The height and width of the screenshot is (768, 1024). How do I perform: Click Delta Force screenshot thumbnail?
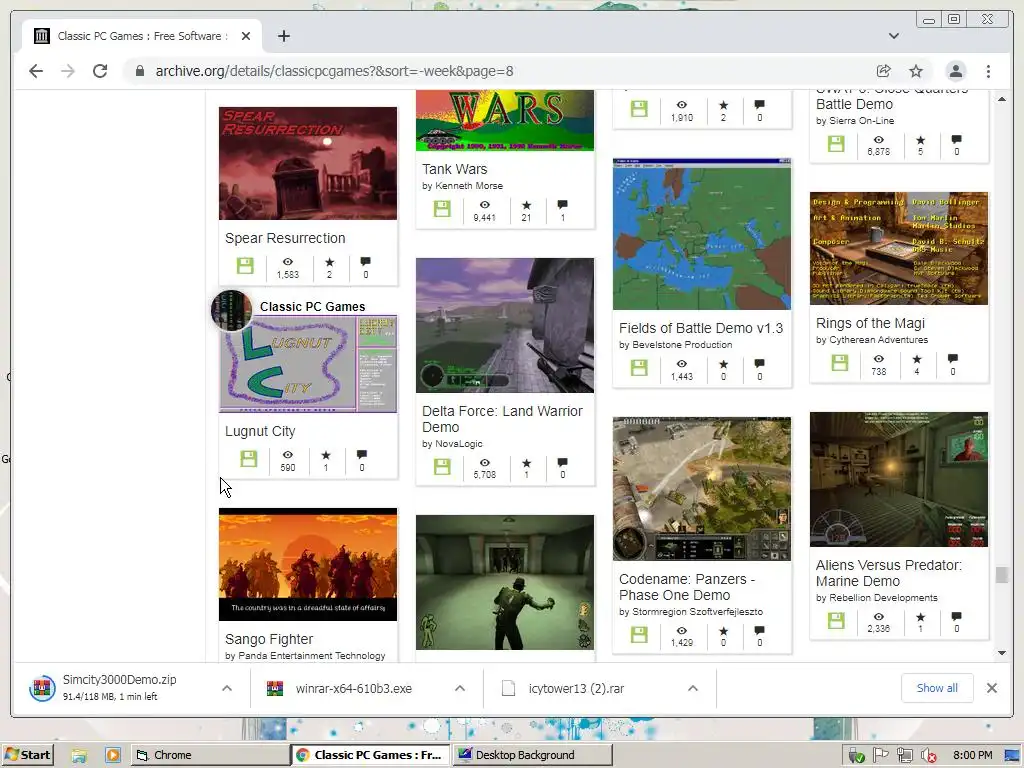(x=505, y=325)
